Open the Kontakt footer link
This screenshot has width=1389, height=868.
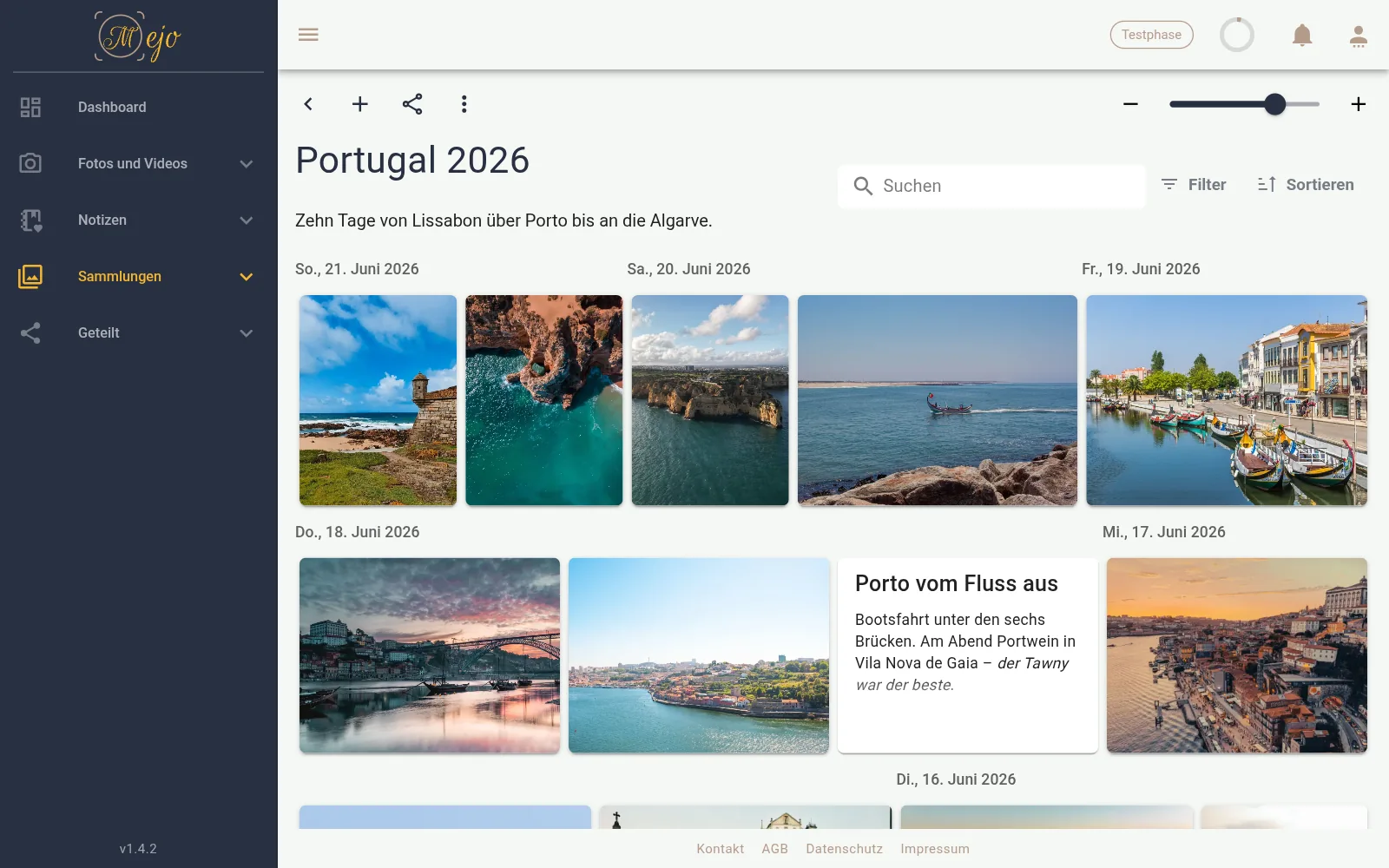click(x=720, y=849)
